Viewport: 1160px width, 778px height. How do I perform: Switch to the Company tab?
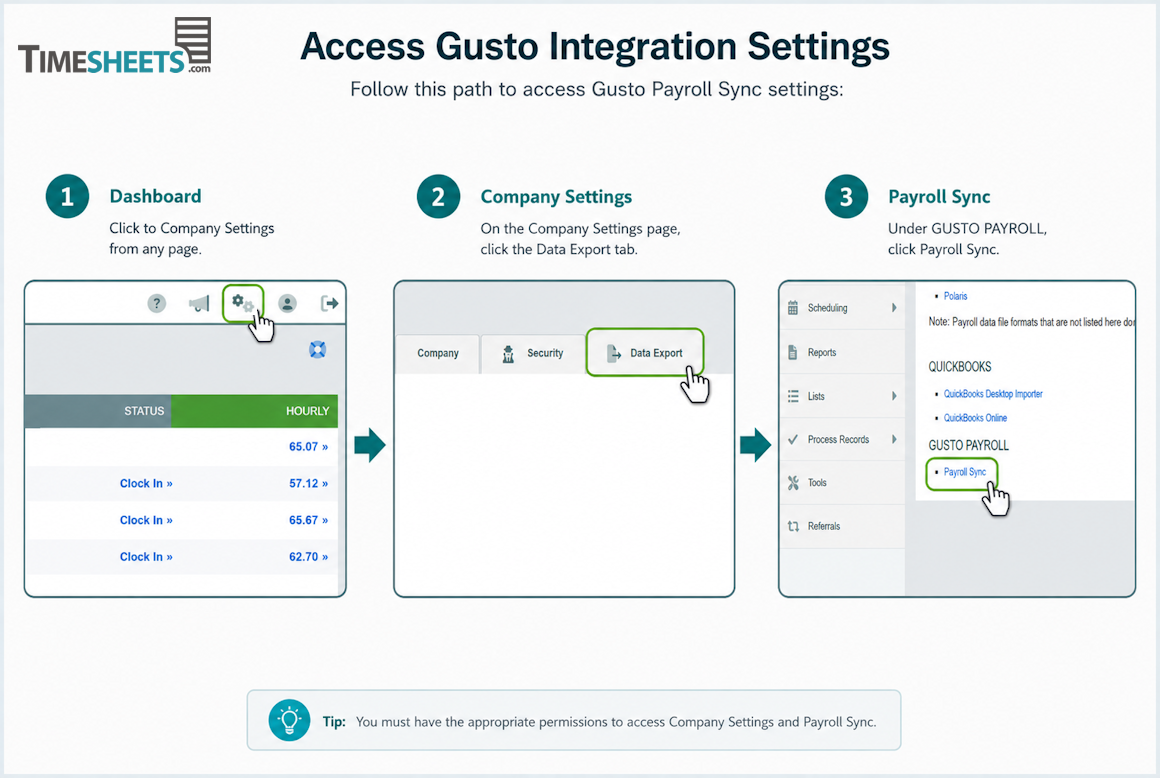(438, 354)
